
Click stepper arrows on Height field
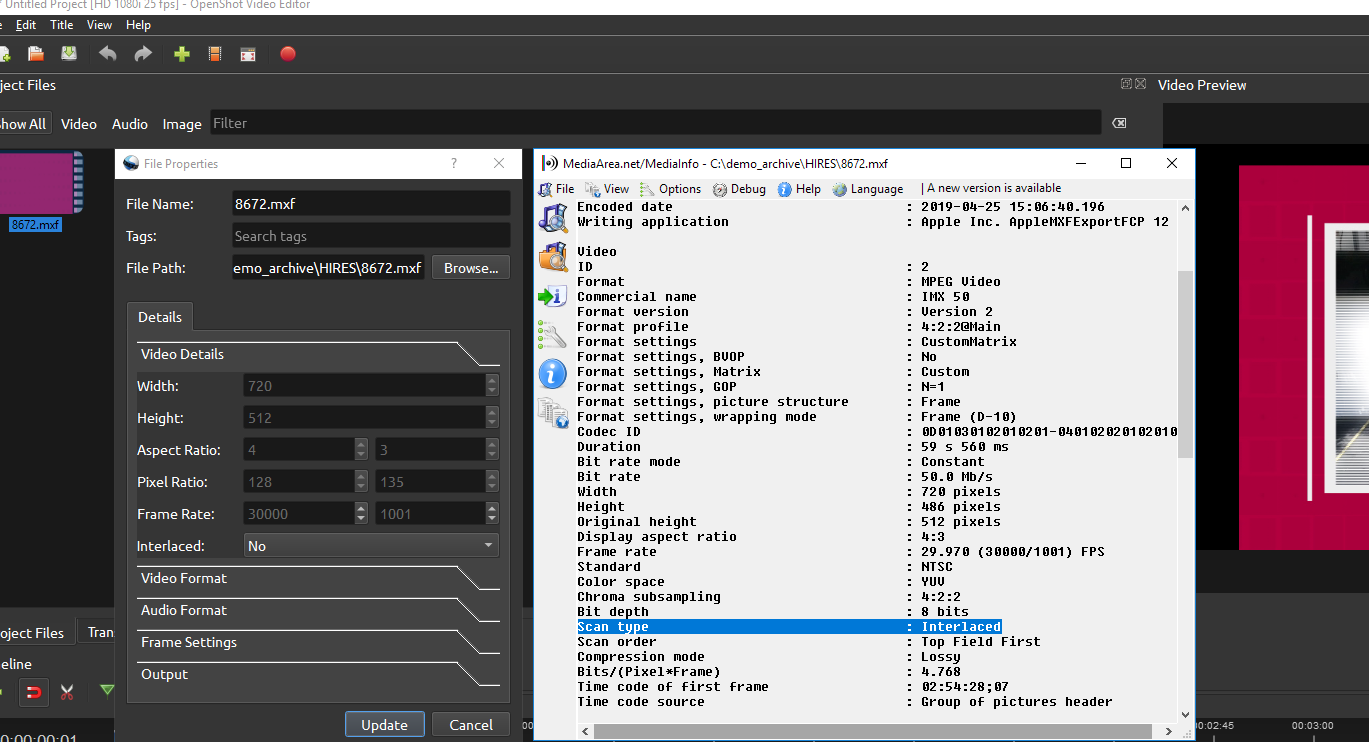click(492, 418)
